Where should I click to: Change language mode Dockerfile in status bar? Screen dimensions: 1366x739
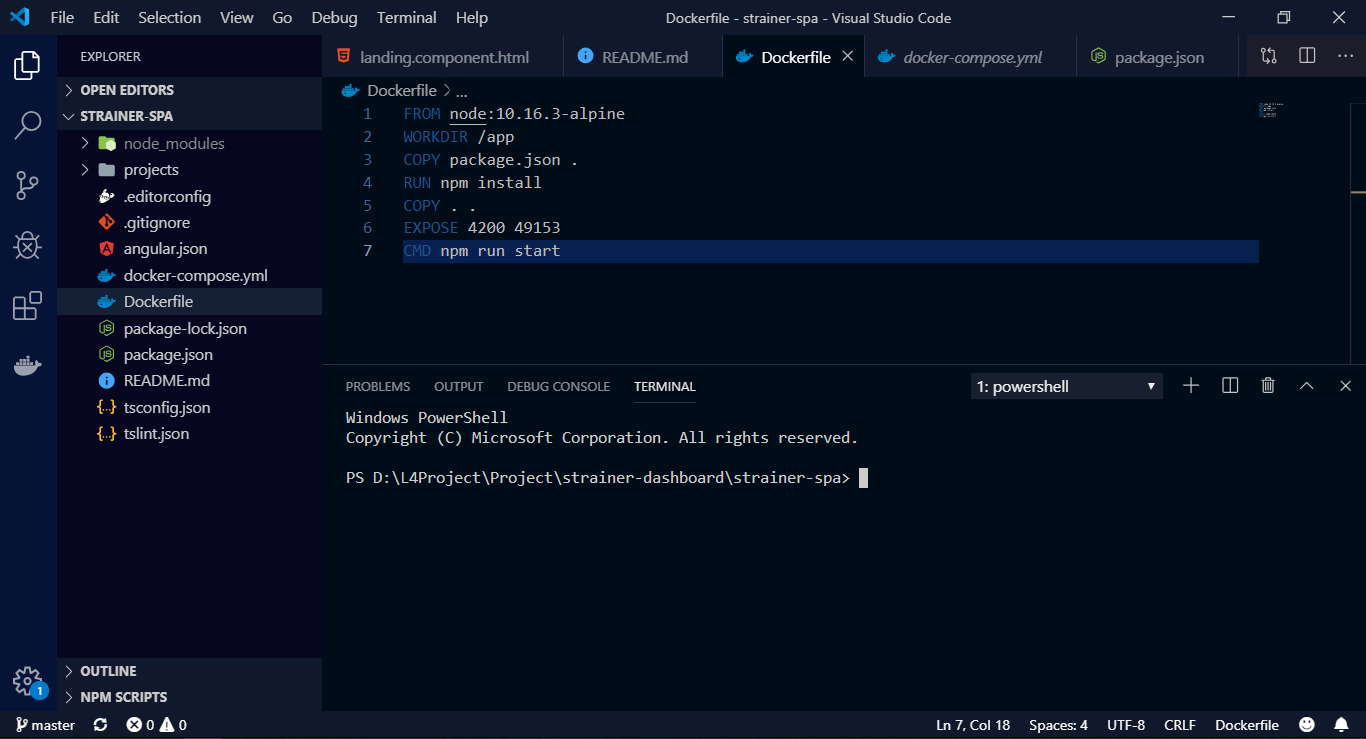click(x=1247, y=725)
